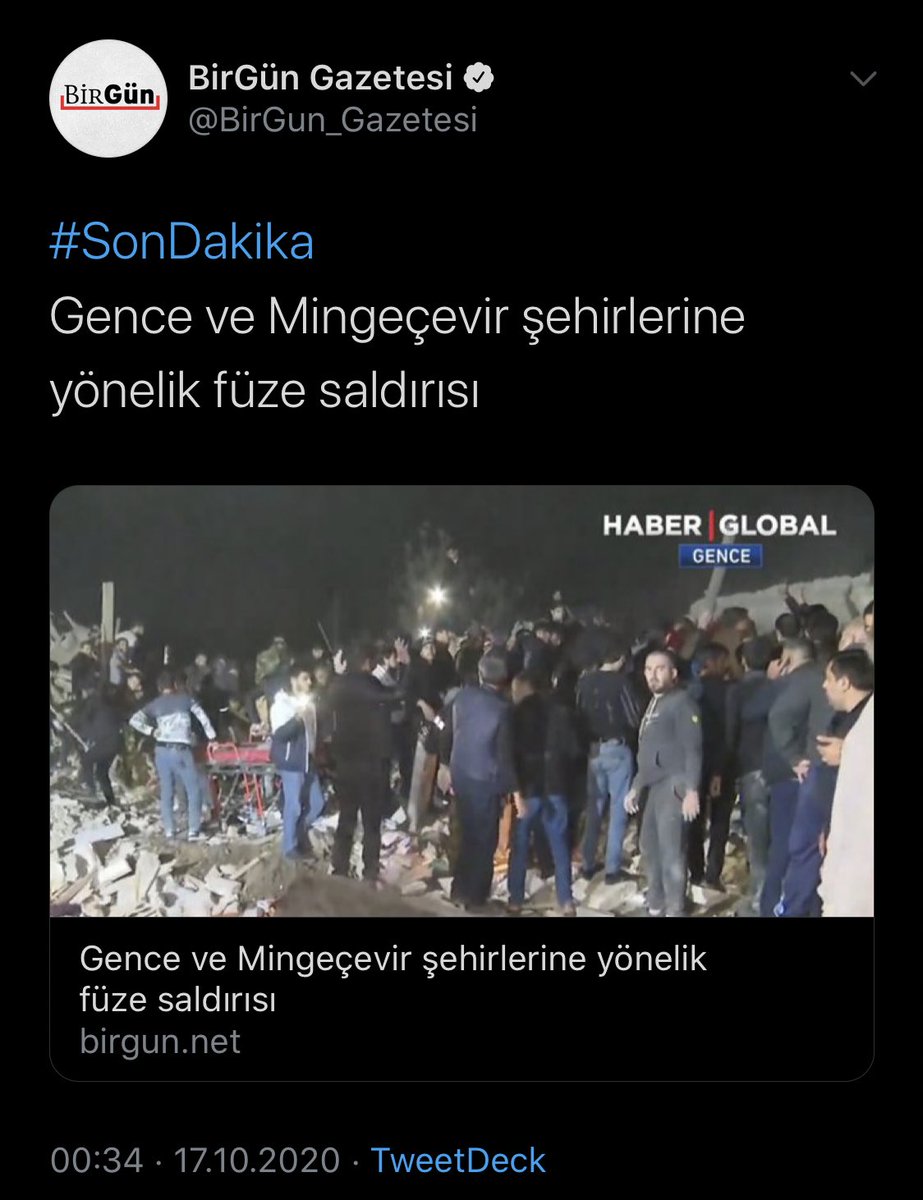
Task: Open the birgun.net domain link
Action: (160, 1041)
